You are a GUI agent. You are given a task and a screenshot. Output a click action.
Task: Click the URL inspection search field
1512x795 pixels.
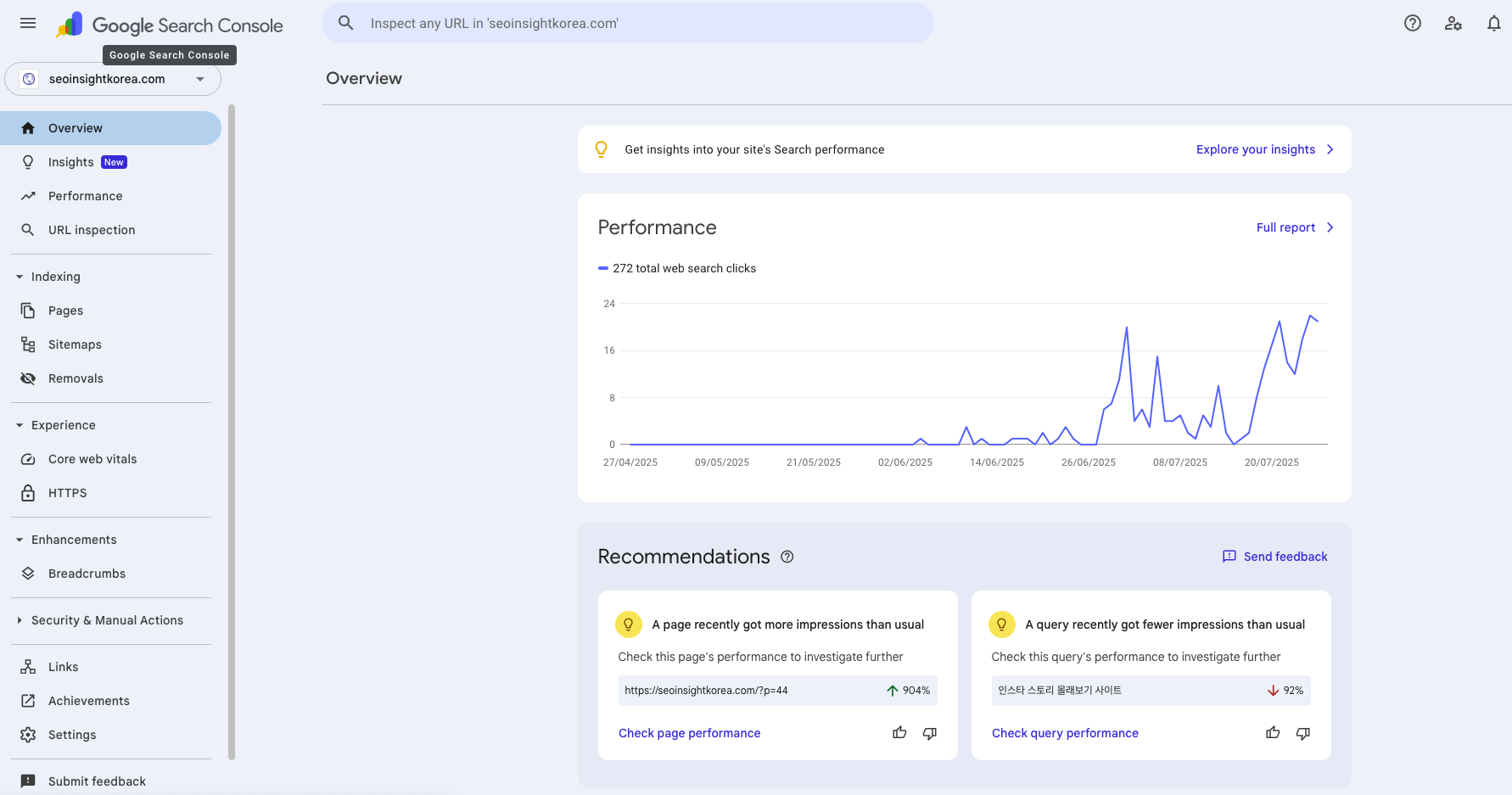pyautogui.click(x=628, y=23)
